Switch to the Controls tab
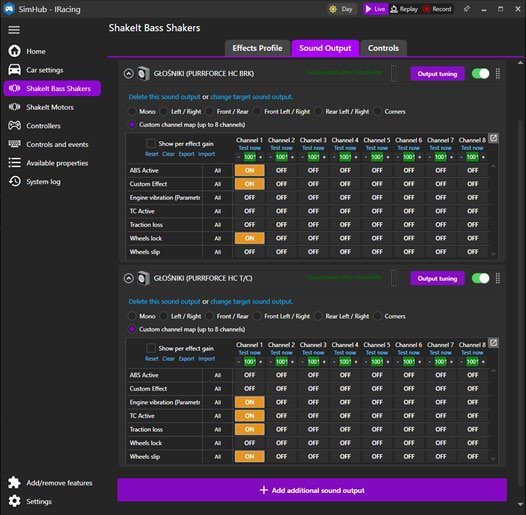 383,48
